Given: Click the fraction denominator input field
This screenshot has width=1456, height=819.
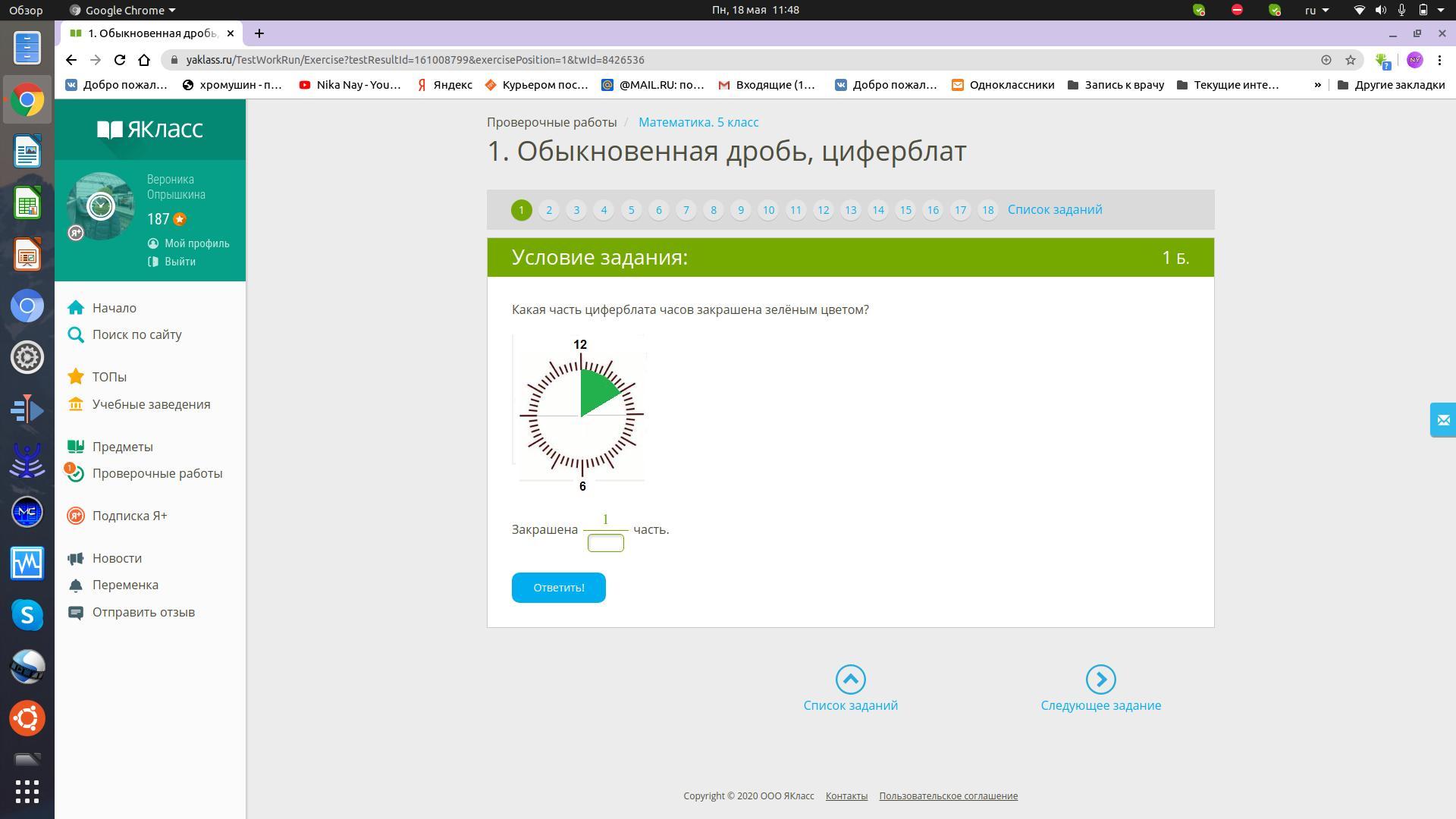Looking at the screenshot, I should coord(605,543).
